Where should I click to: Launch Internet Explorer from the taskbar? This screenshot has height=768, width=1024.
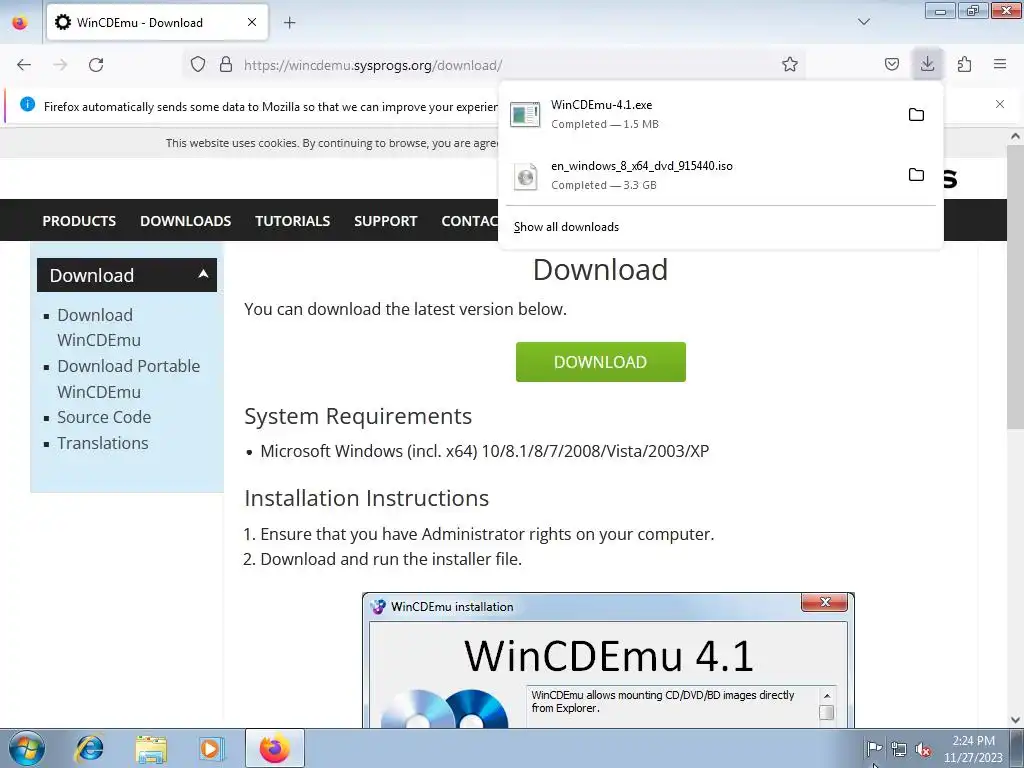point(89,748)
